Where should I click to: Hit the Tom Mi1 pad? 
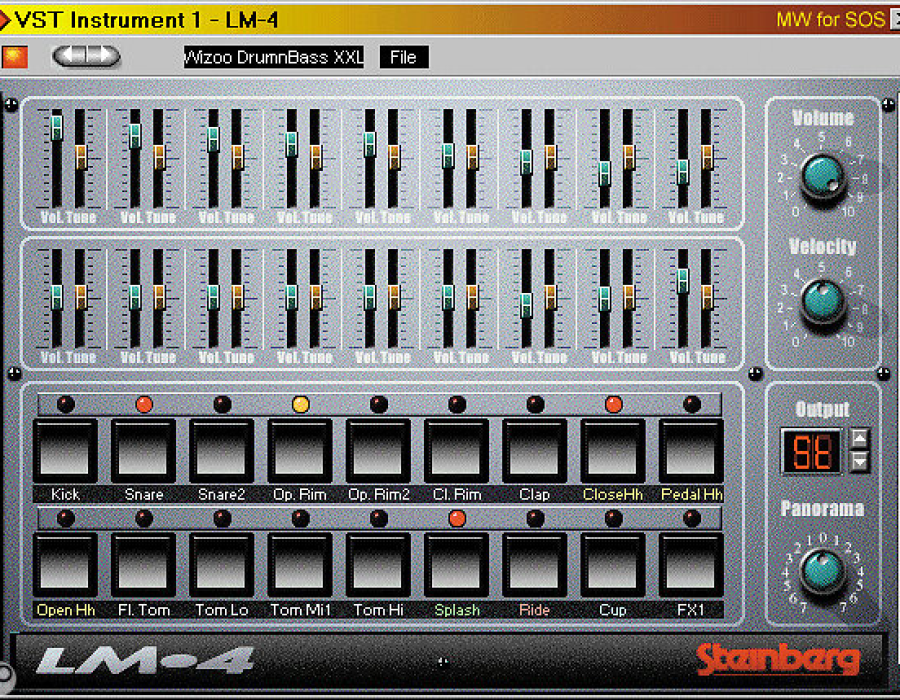[x=300, y=565]
